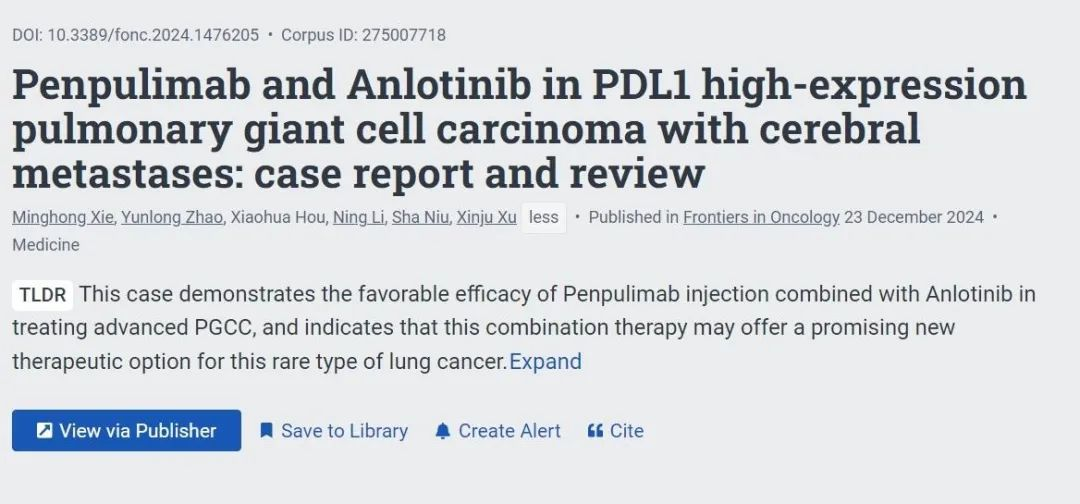Viewport: 1080px width, 504px height.
Task: Expand the TLDR summary text
Action: (x=546, y=361)
